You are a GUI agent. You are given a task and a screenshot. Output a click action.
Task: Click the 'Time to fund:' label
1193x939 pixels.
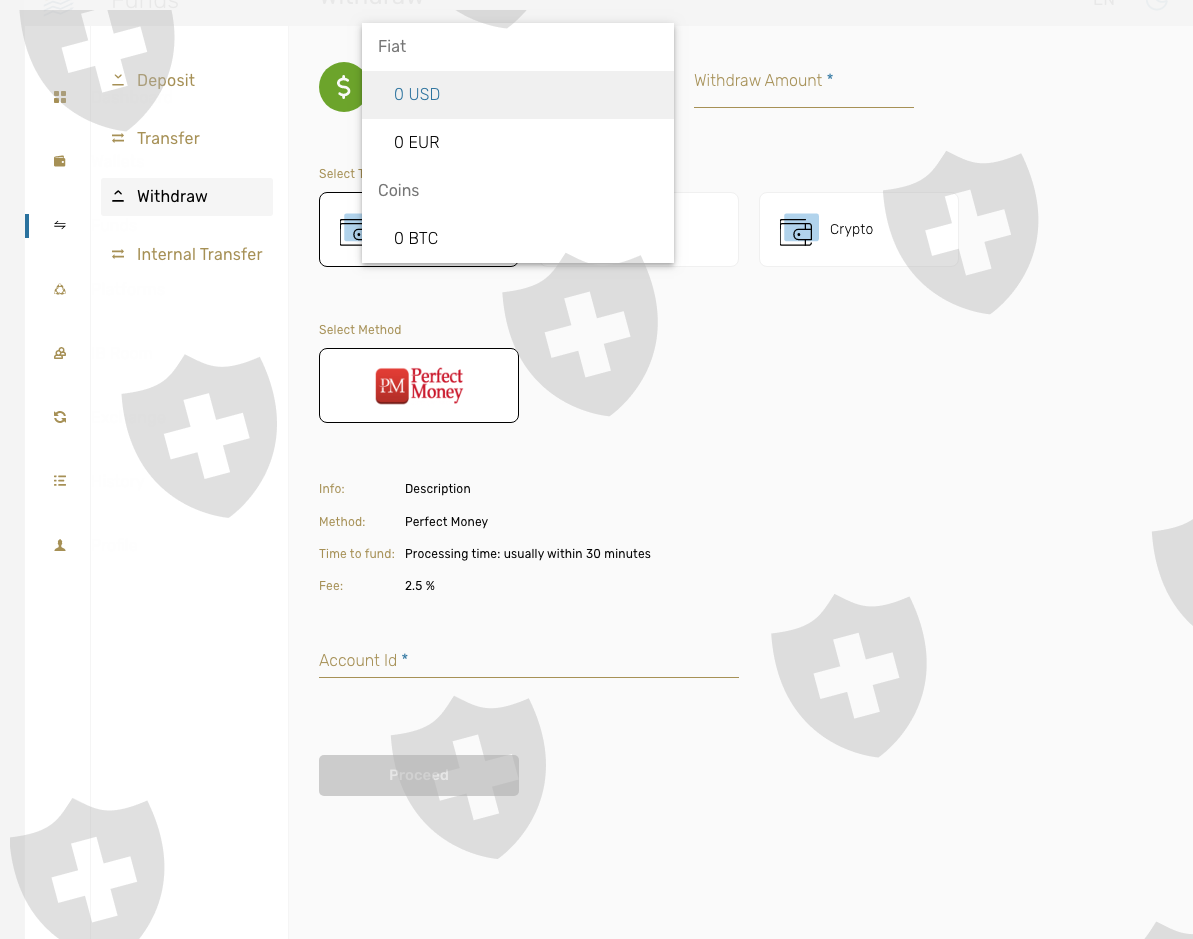point(356,554)
